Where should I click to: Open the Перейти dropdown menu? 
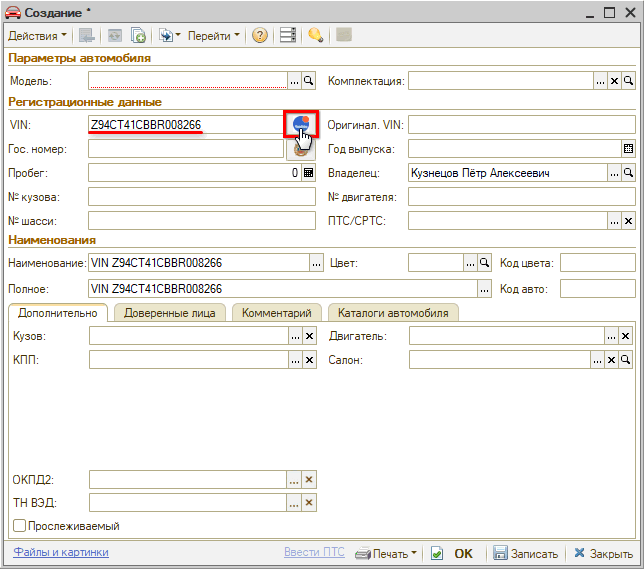coord(214,35)
